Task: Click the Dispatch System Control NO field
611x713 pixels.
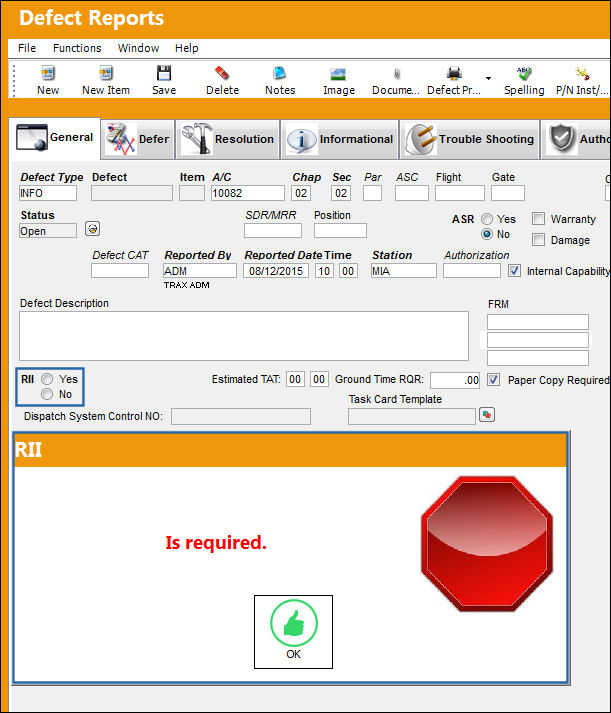Action: (241, 416)
